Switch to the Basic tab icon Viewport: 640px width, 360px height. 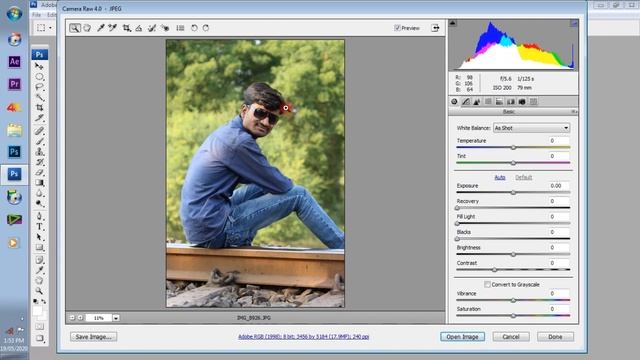point(454,102)
